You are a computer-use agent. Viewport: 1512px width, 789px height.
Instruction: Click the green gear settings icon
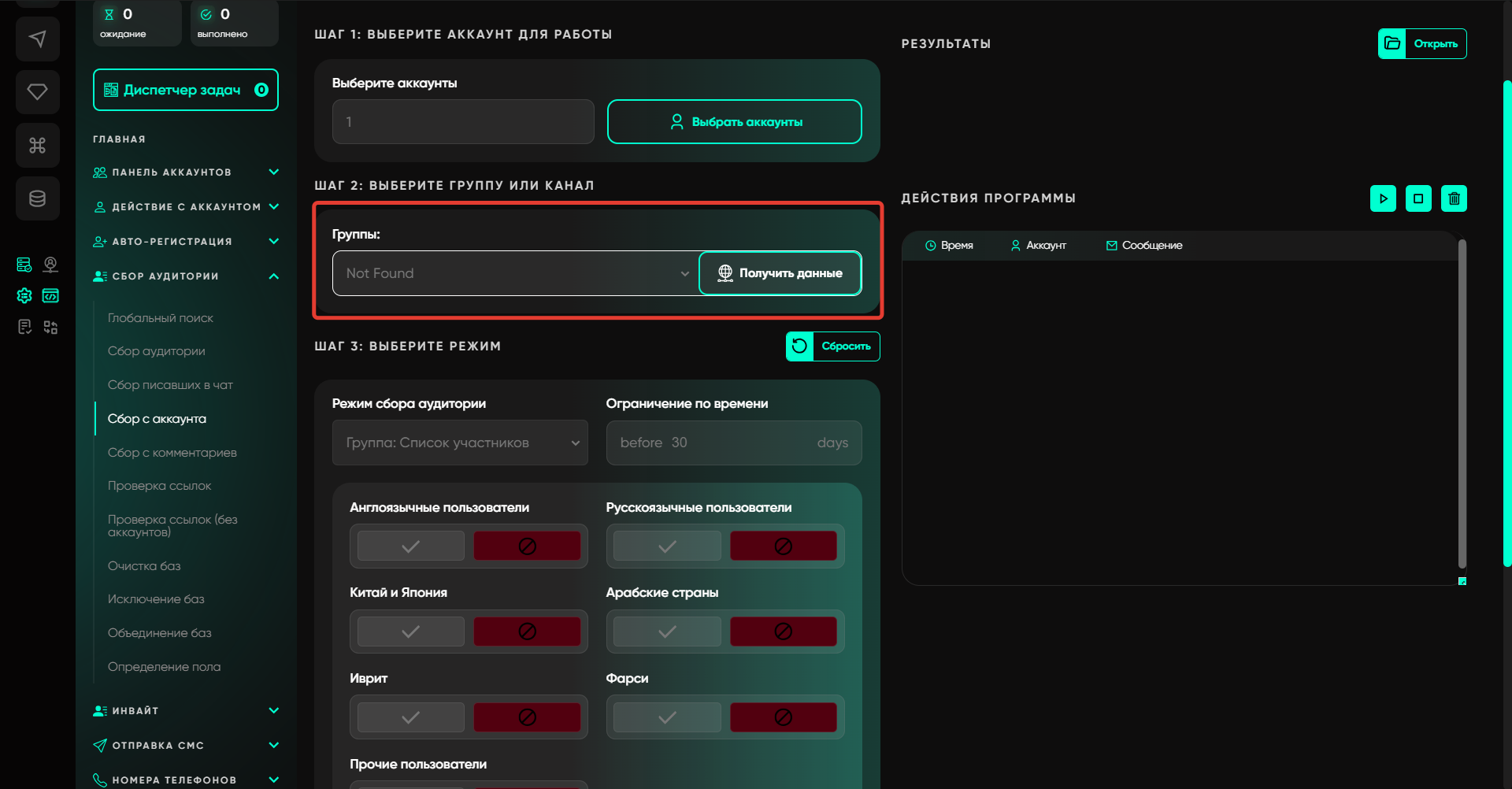(x=24, y=295)
